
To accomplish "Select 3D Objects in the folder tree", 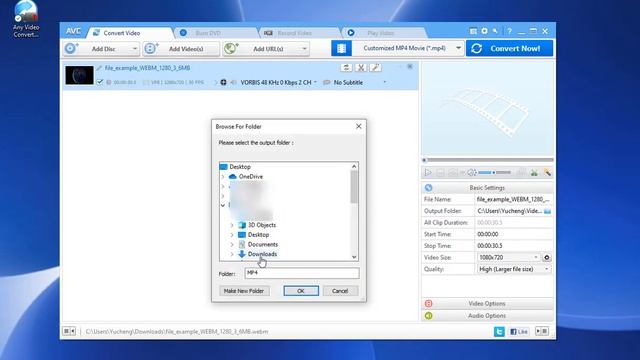I will (x=262, y=225).
